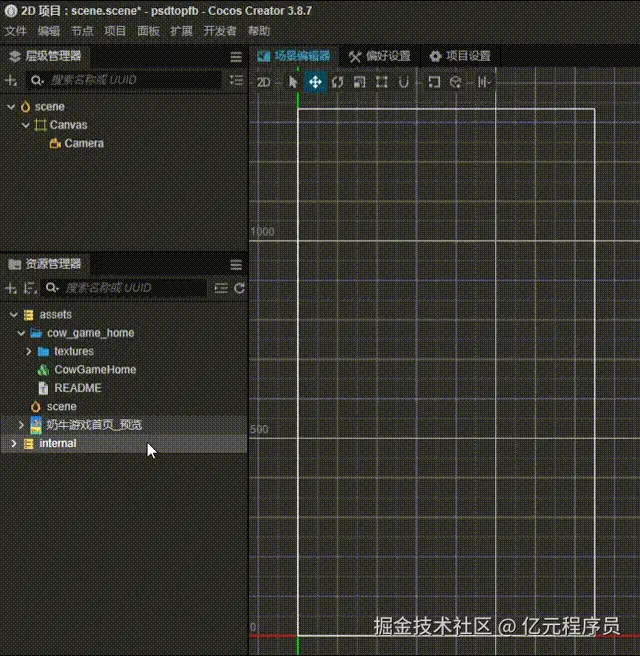This screenshot has width=640, height=656.
Task: Click the Hierarchy search type magnifier
Action: [37, 80]
